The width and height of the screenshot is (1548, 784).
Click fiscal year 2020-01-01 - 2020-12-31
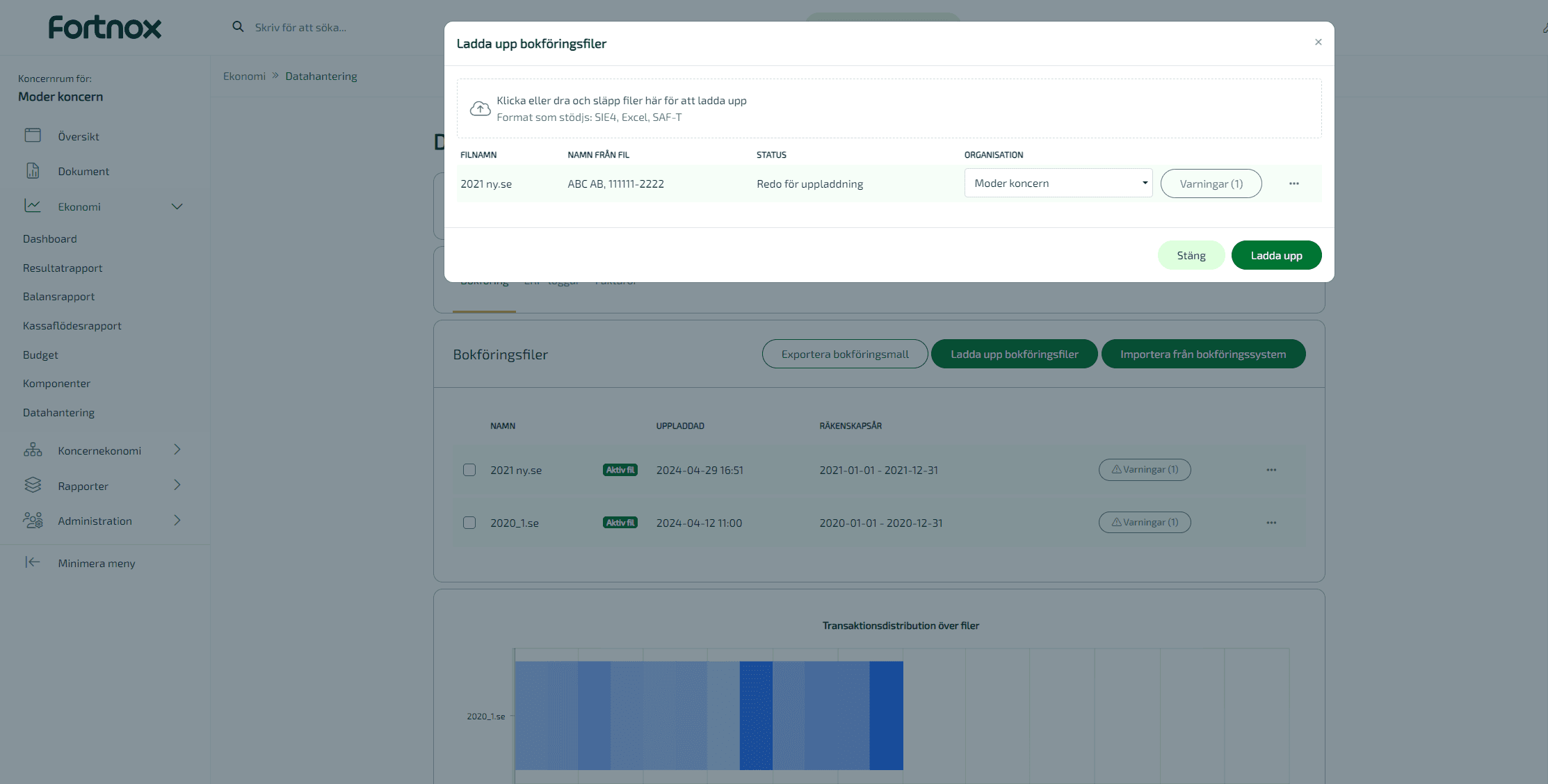(880, 523)
